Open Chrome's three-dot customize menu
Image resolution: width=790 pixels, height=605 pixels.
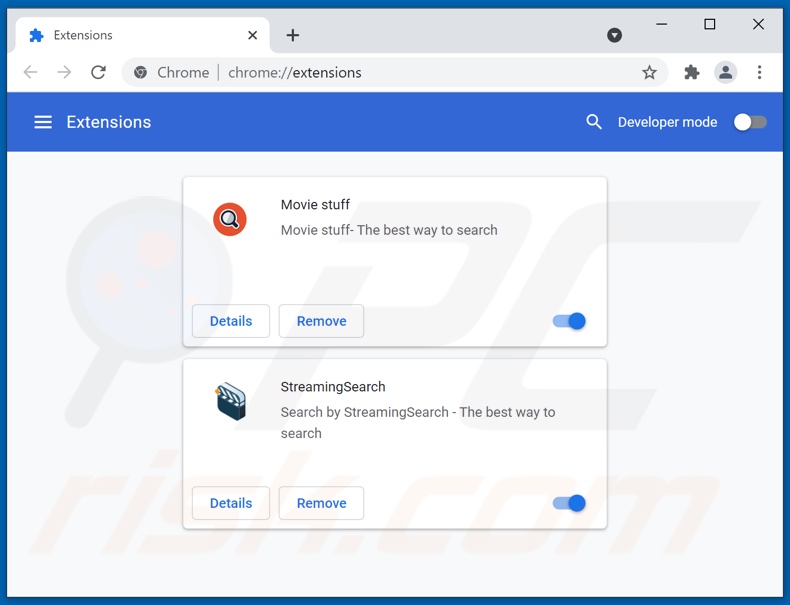[x=759, y=72]
